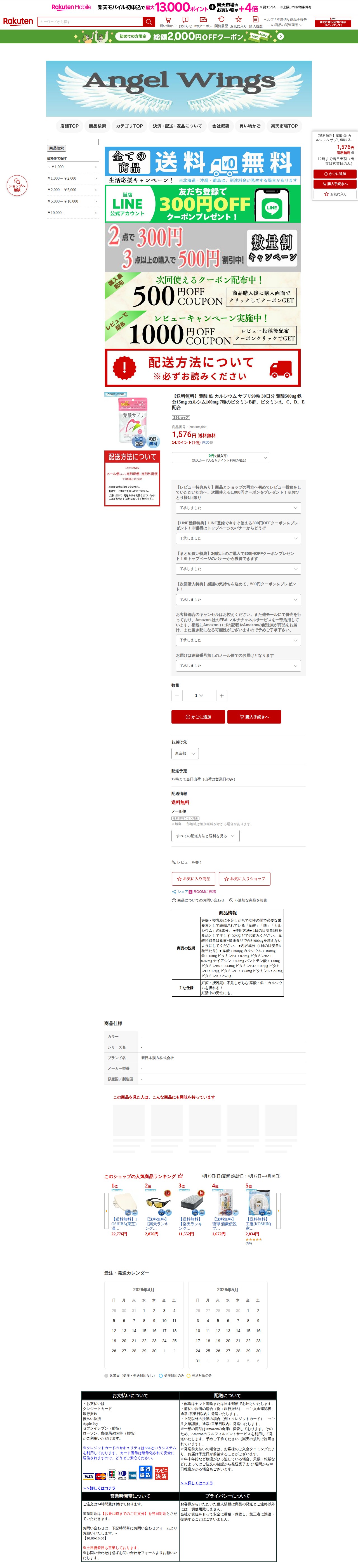Click the LINE 300円OFF coupon banner

click(x=203, y=204)
